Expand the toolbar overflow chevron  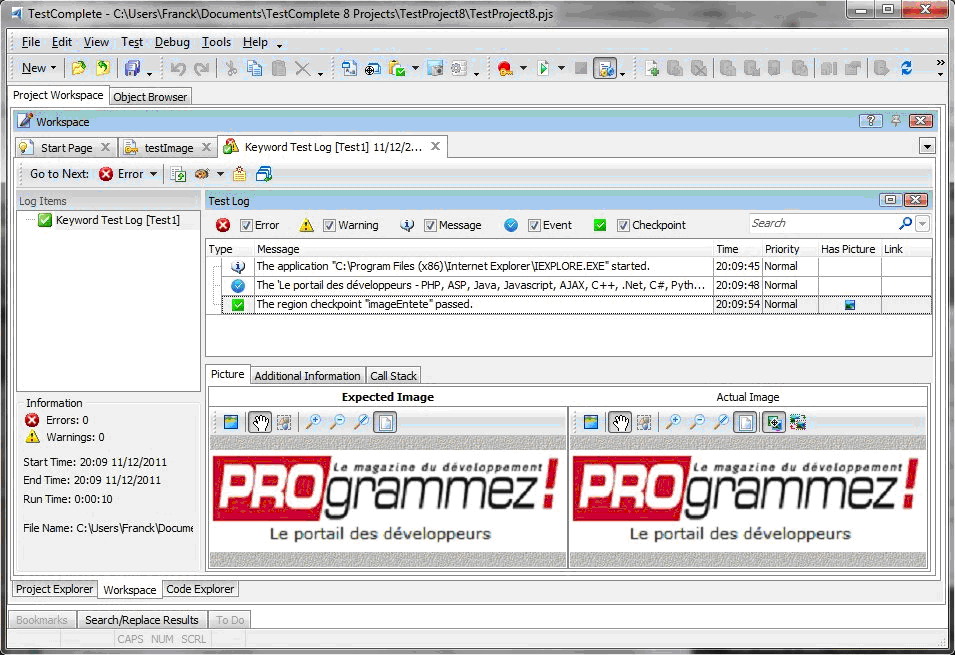click(940, 68)
